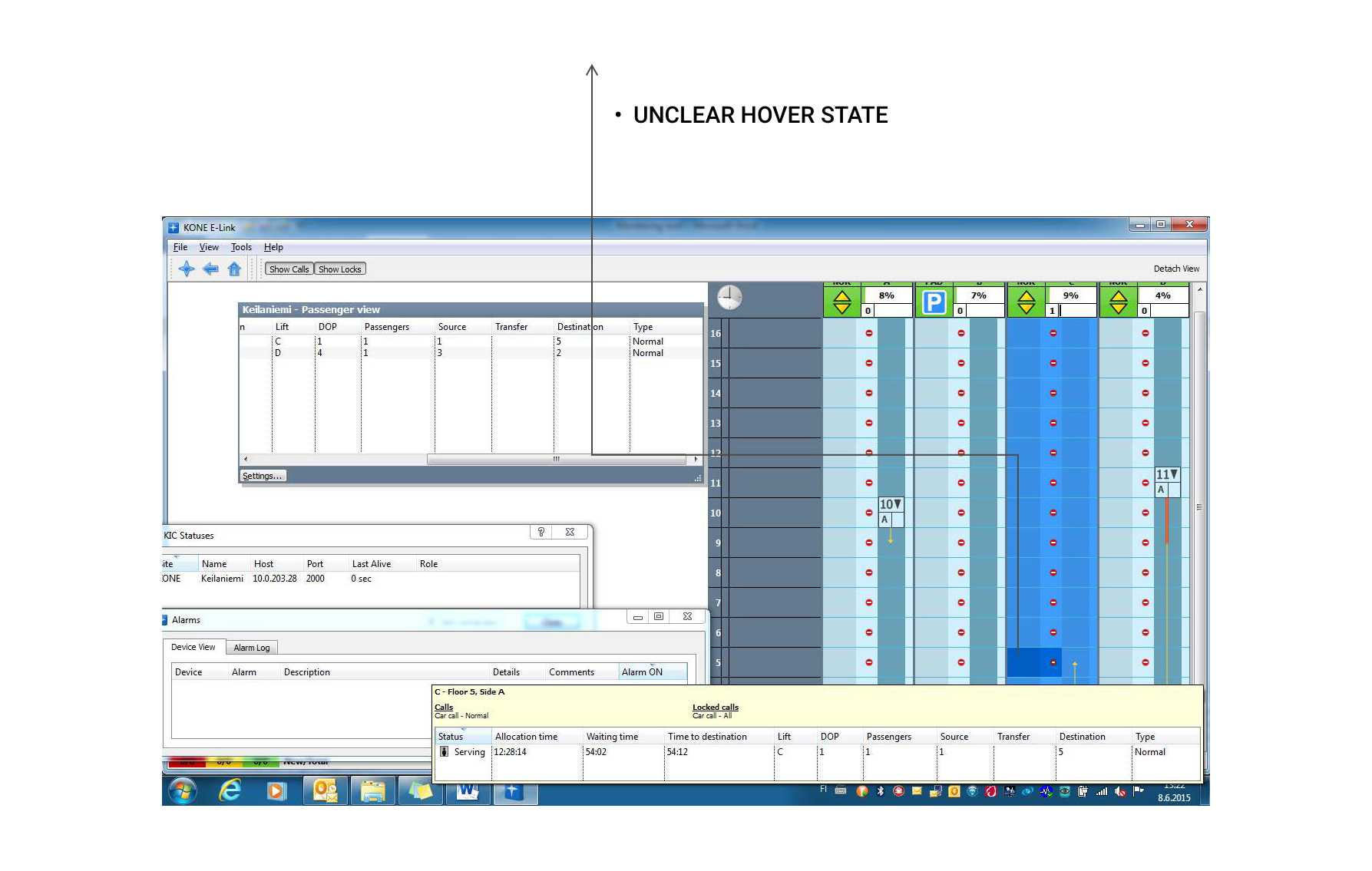Viewport: 1372px width, 871px height.
Task: Open the File menu
Action: pyautogui.click(x=180, y=247)
